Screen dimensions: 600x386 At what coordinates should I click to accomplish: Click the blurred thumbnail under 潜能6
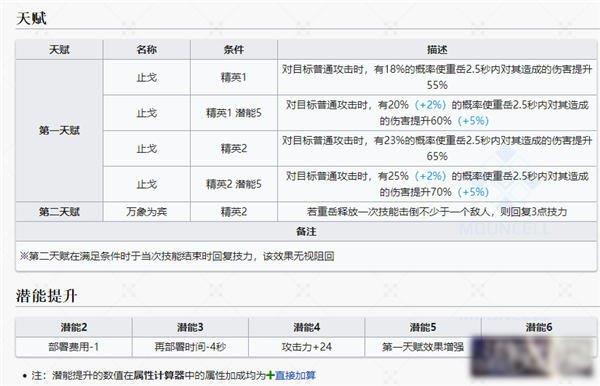pyautogui.click(x=533, y=356)
